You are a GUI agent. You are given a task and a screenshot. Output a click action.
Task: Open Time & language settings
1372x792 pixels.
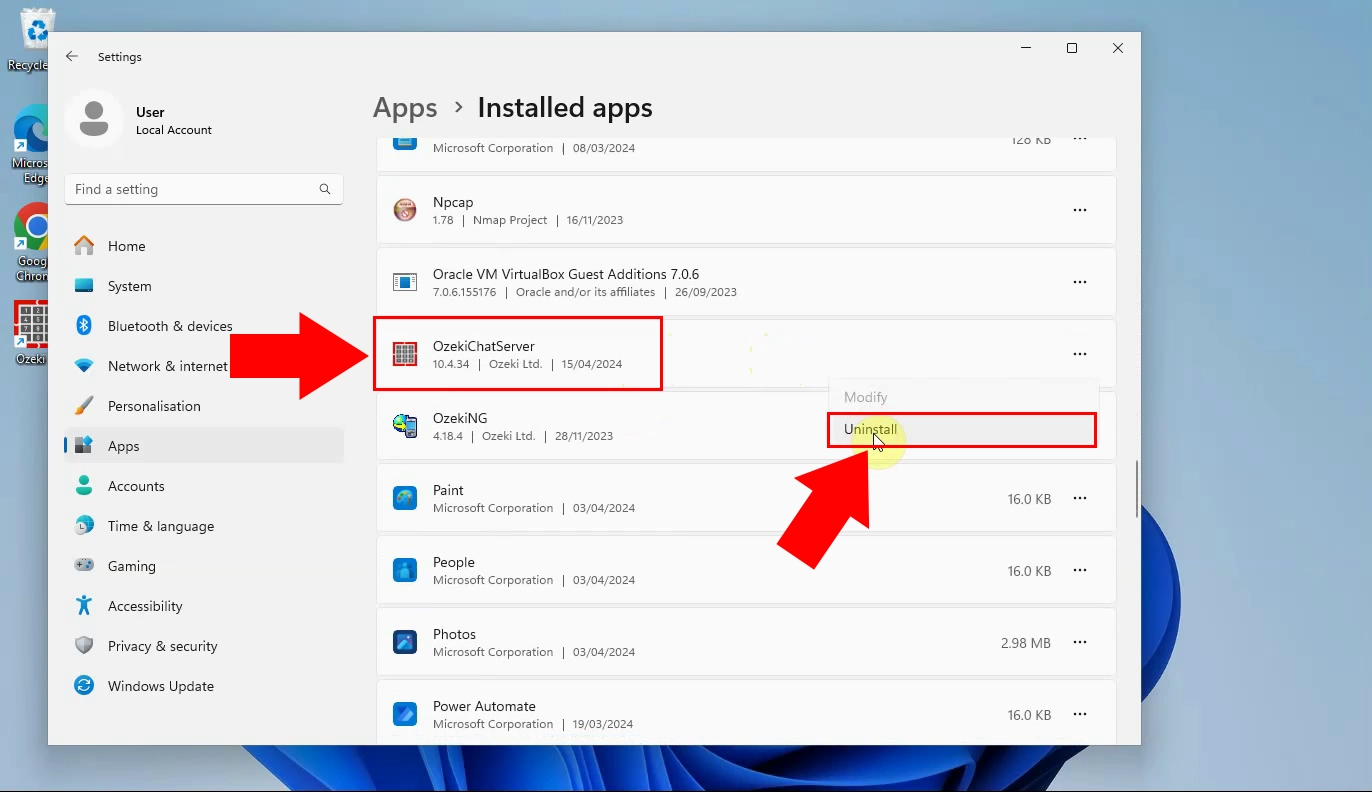(204, 526)
